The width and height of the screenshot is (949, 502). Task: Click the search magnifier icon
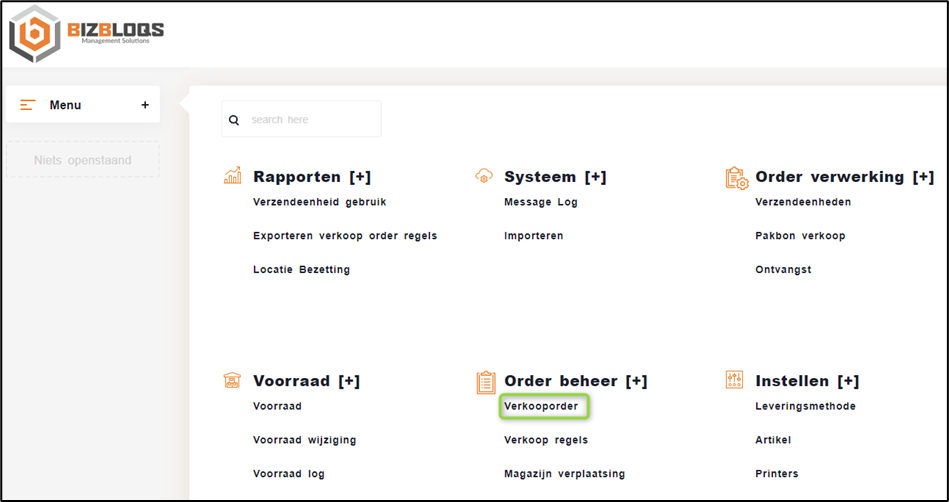point(234,120)
